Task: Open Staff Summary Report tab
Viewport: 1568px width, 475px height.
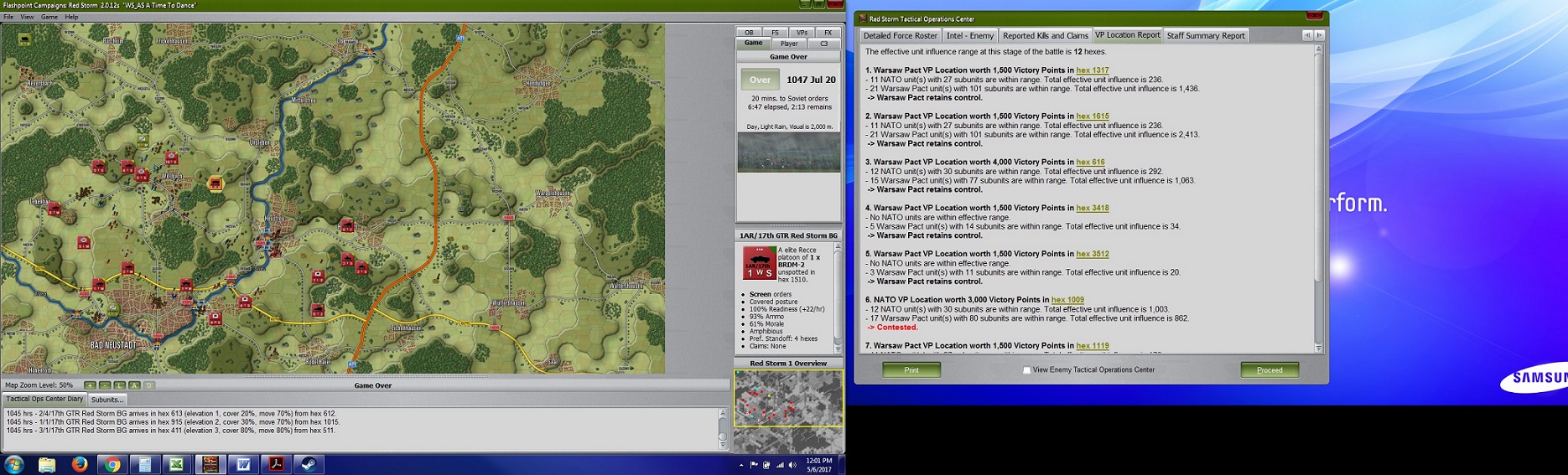Action: pos(1206,35)
